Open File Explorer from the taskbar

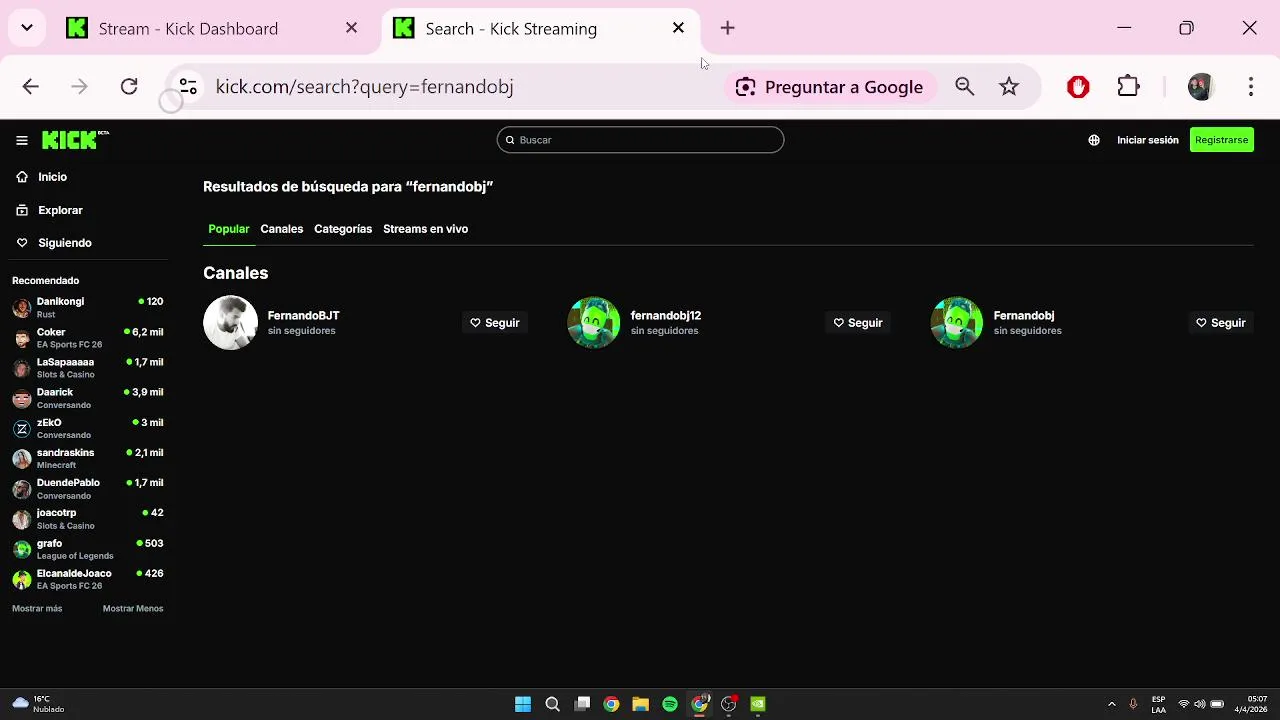click(641, 704)
